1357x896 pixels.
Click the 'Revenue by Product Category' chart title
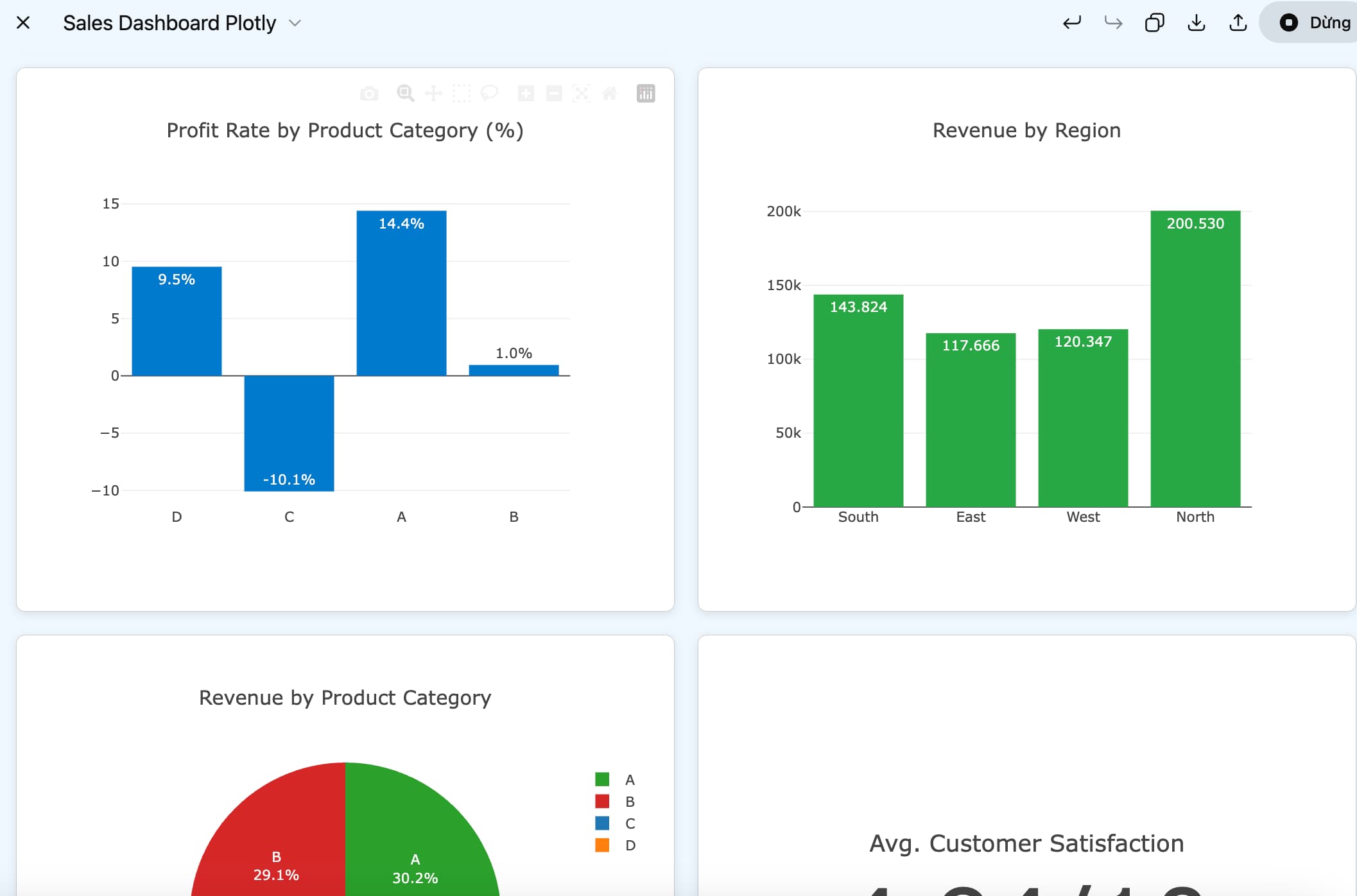[345, 698]
